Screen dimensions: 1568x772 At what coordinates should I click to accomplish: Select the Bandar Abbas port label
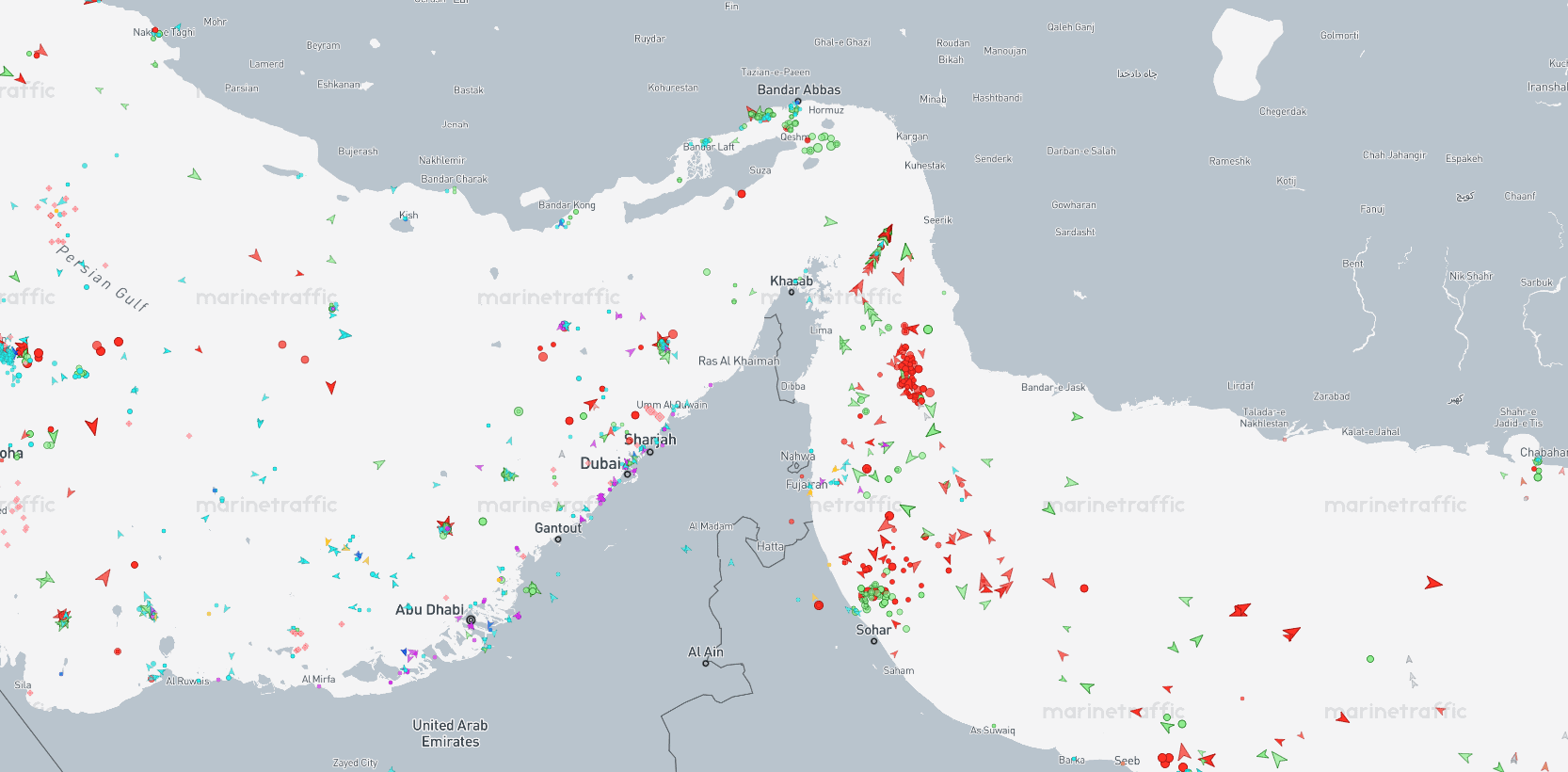pos(799,89)
